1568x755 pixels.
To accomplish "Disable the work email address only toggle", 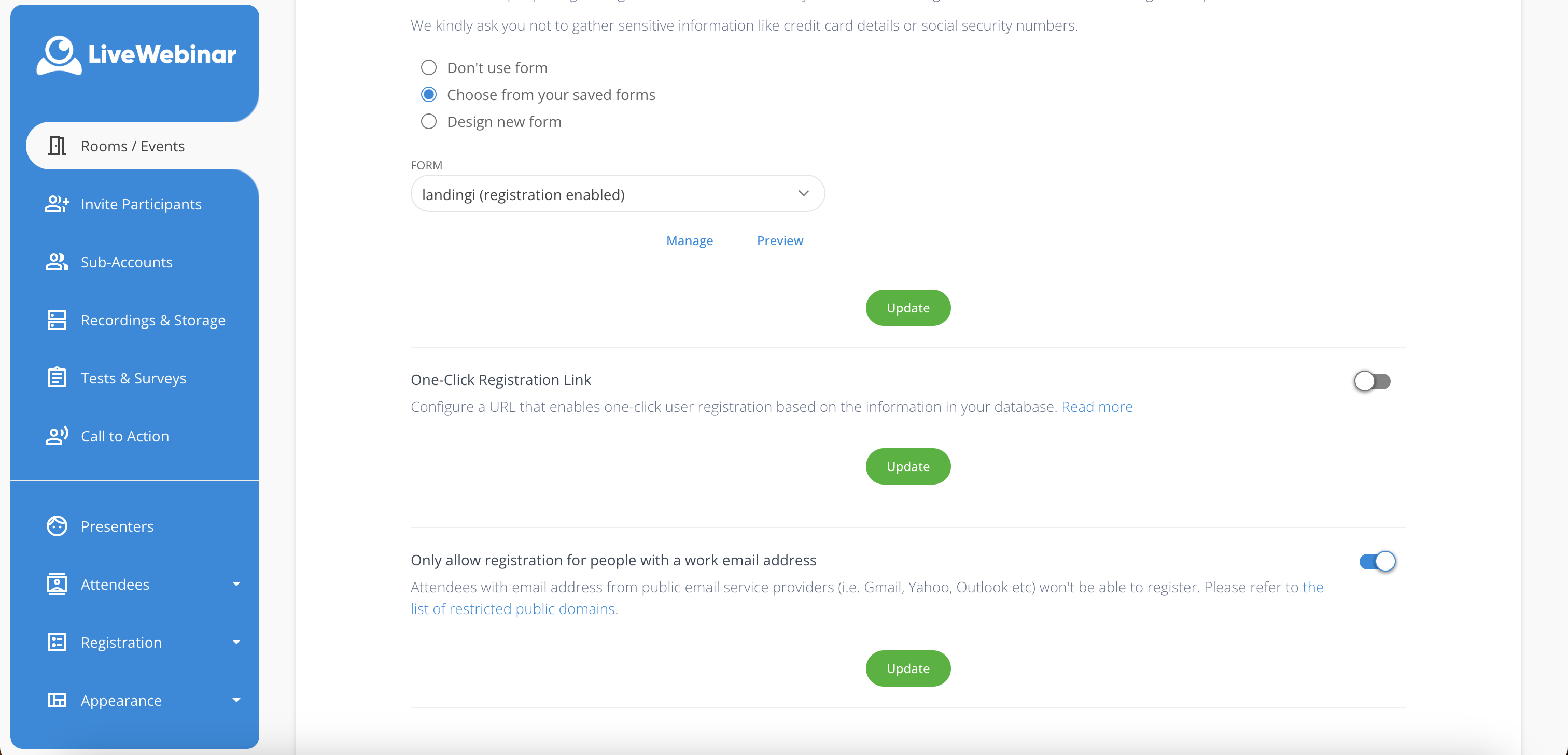I will click(1377, 561).
